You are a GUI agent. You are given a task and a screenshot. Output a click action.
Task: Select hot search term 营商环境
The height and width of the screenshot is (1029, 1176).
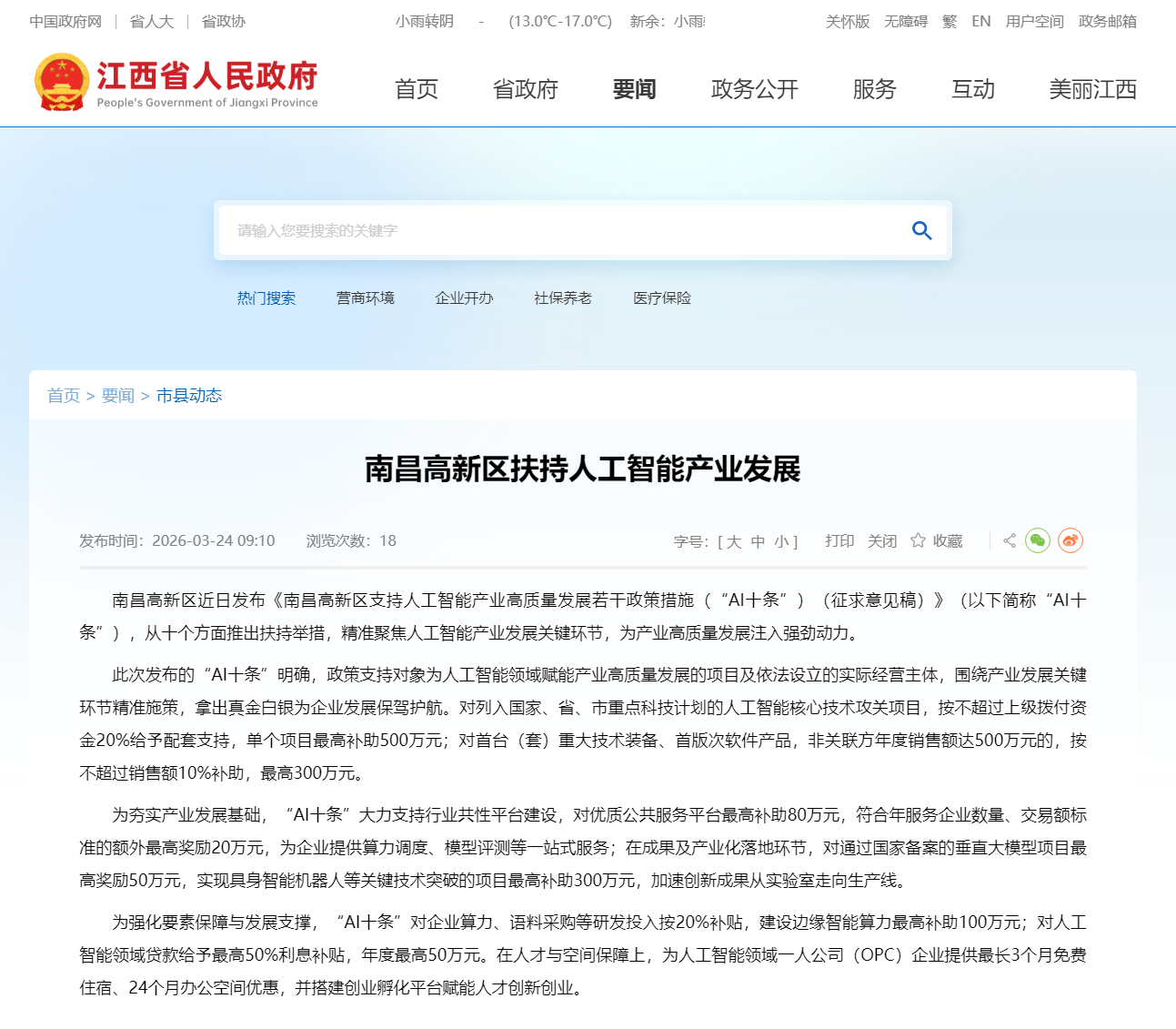click(x=366, y=298)
